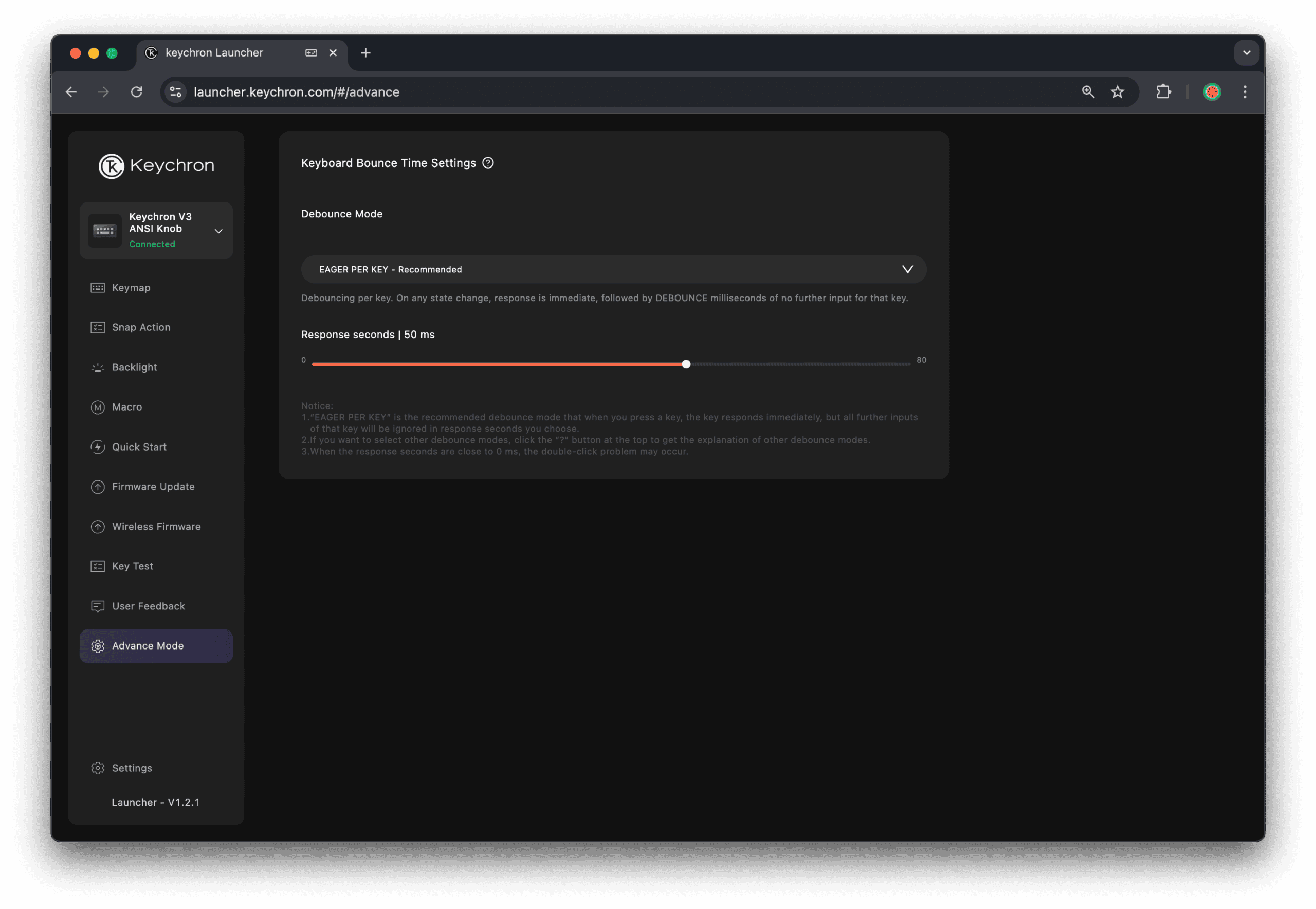Reload the page with the refresh button
Screen dimensions: 1316x909
tap(136, 92)
